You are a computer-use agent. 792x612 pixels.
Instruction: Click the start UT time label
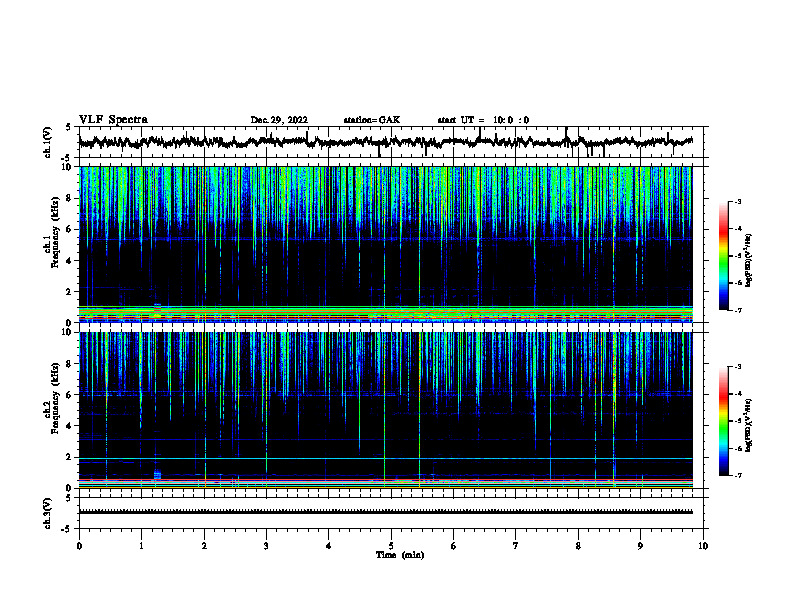pyautogui.click(x=483, y=120)
